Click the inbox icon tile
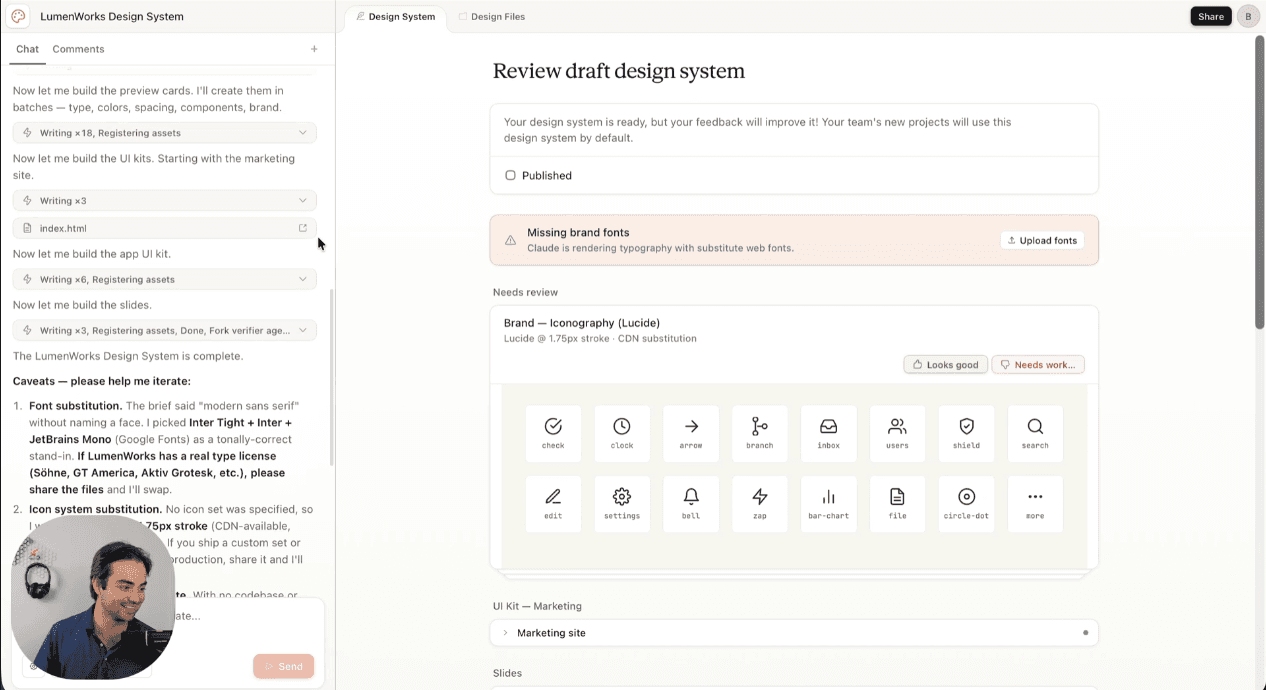 coord(828,432)
